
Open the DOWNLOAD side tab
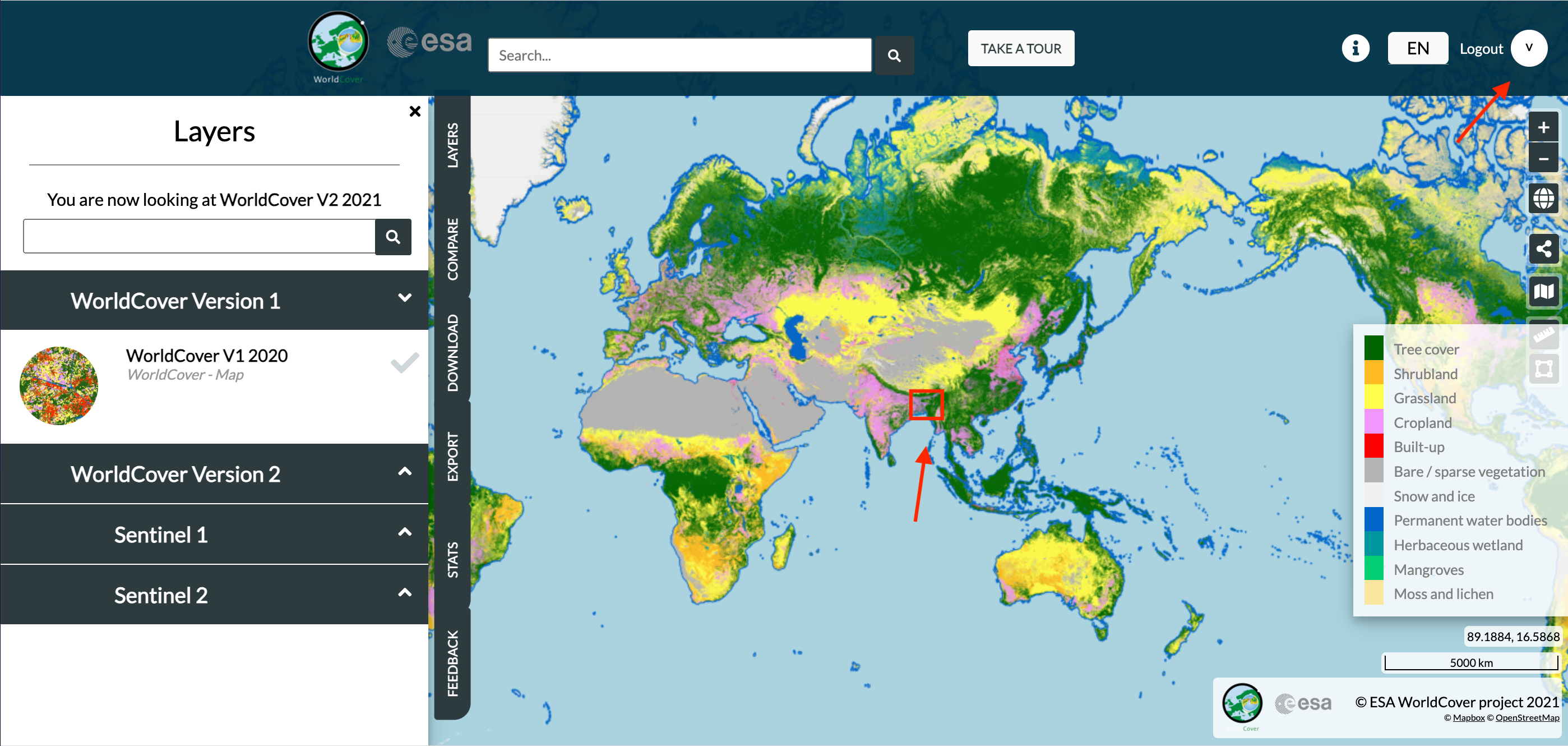coord(452,352)
